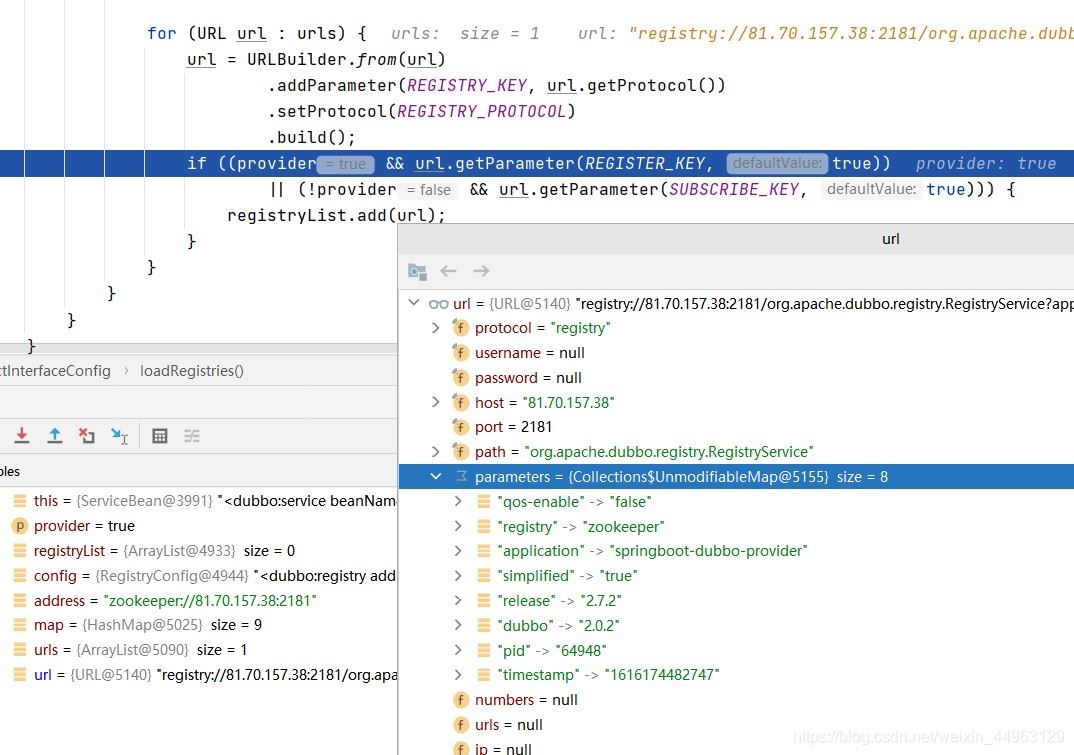Click the glasses watch icon beside url
The image size is (1074, 755).
[438, 304]
